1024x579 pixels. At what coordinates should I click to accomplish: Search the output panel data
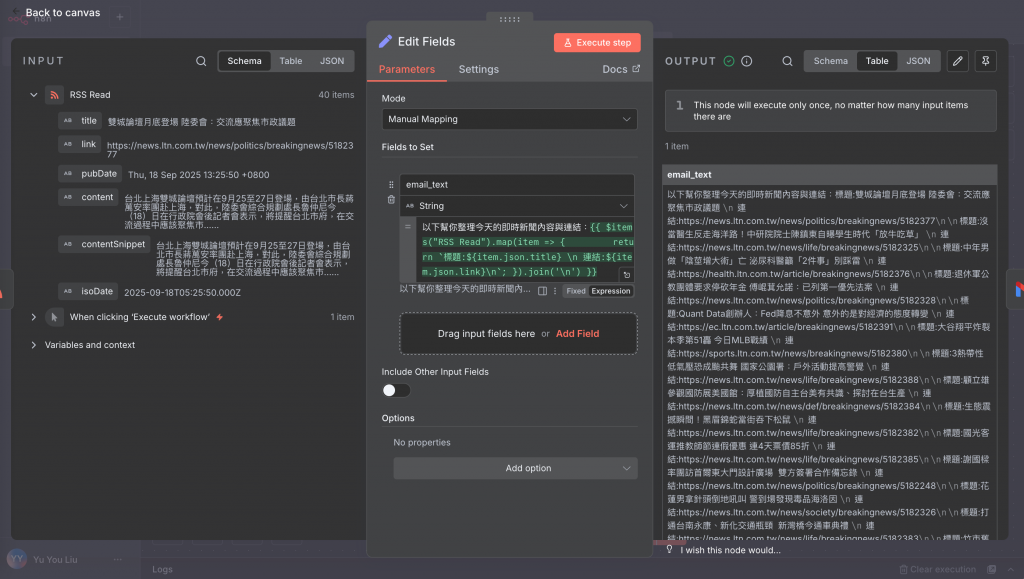[x=787, y=61]
